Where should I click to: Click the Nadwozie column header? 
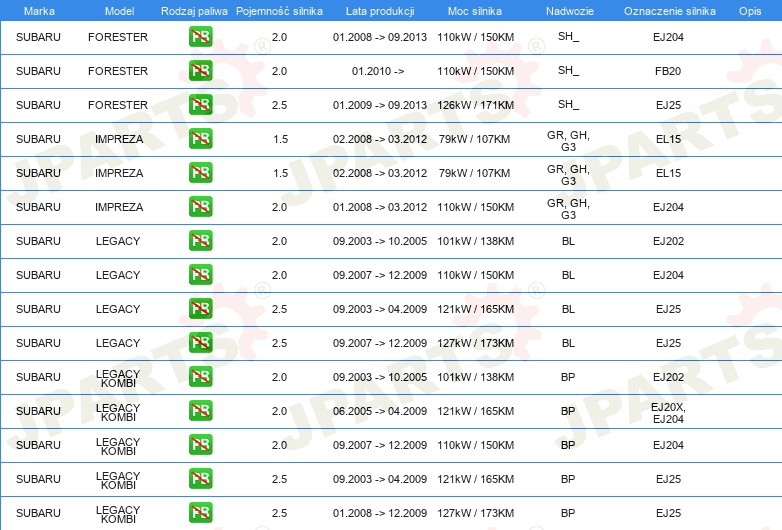[x=568, y=10]
